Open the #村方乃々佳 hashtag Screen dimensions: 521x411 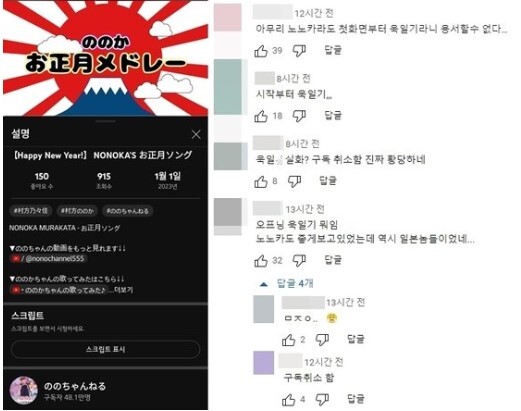tap(31, 211)
